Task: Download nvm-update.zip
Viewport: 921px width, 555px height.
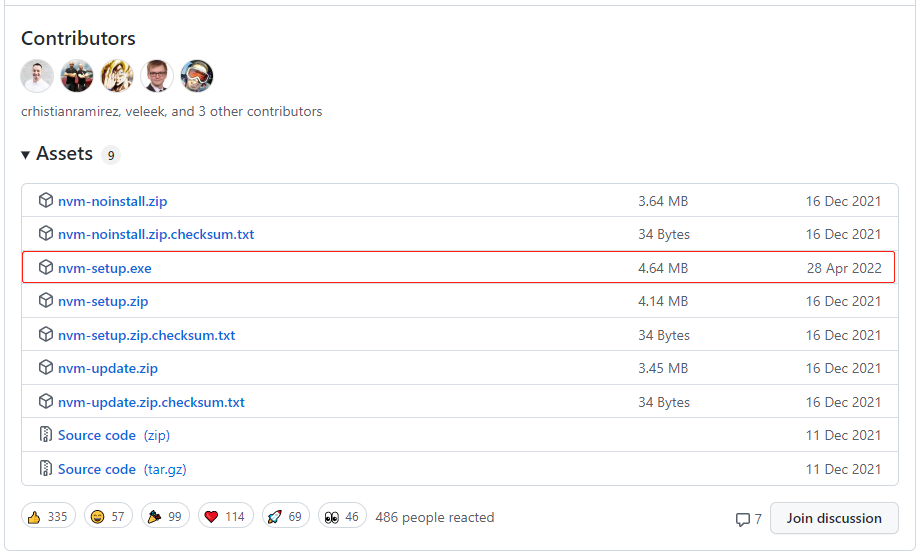Action: click(x=108, y=368)
